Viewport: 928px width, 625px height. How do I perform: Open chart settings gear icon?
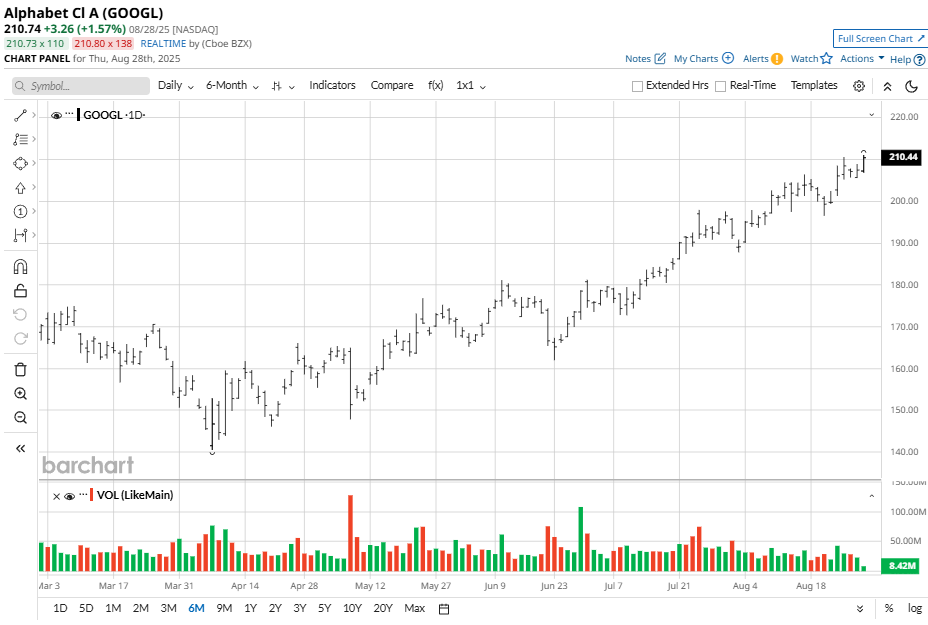[x=859, y=86]
